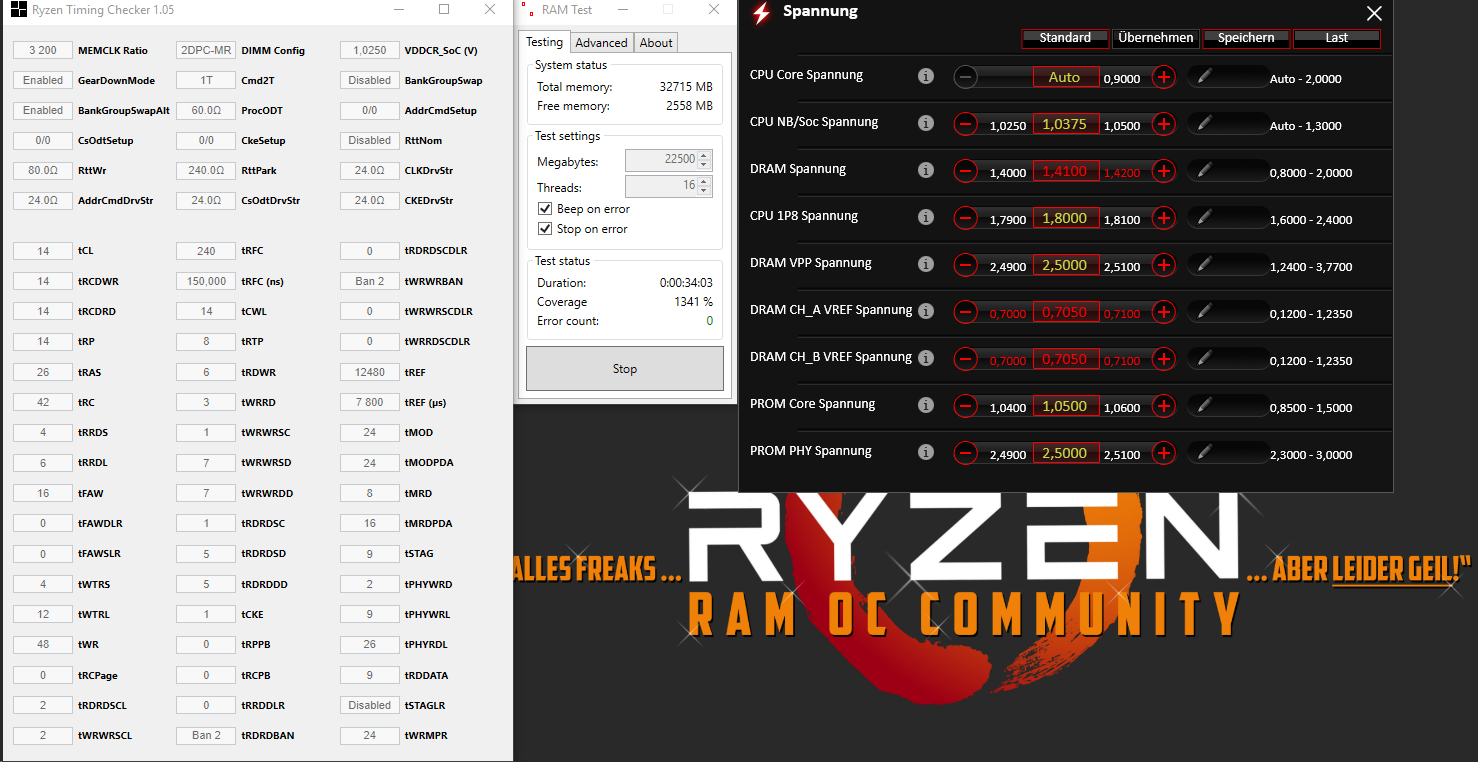Click the tRFC value 240
Image resolution: width=1478 pixels, height=762 pixels.
[x=206, y=251]
